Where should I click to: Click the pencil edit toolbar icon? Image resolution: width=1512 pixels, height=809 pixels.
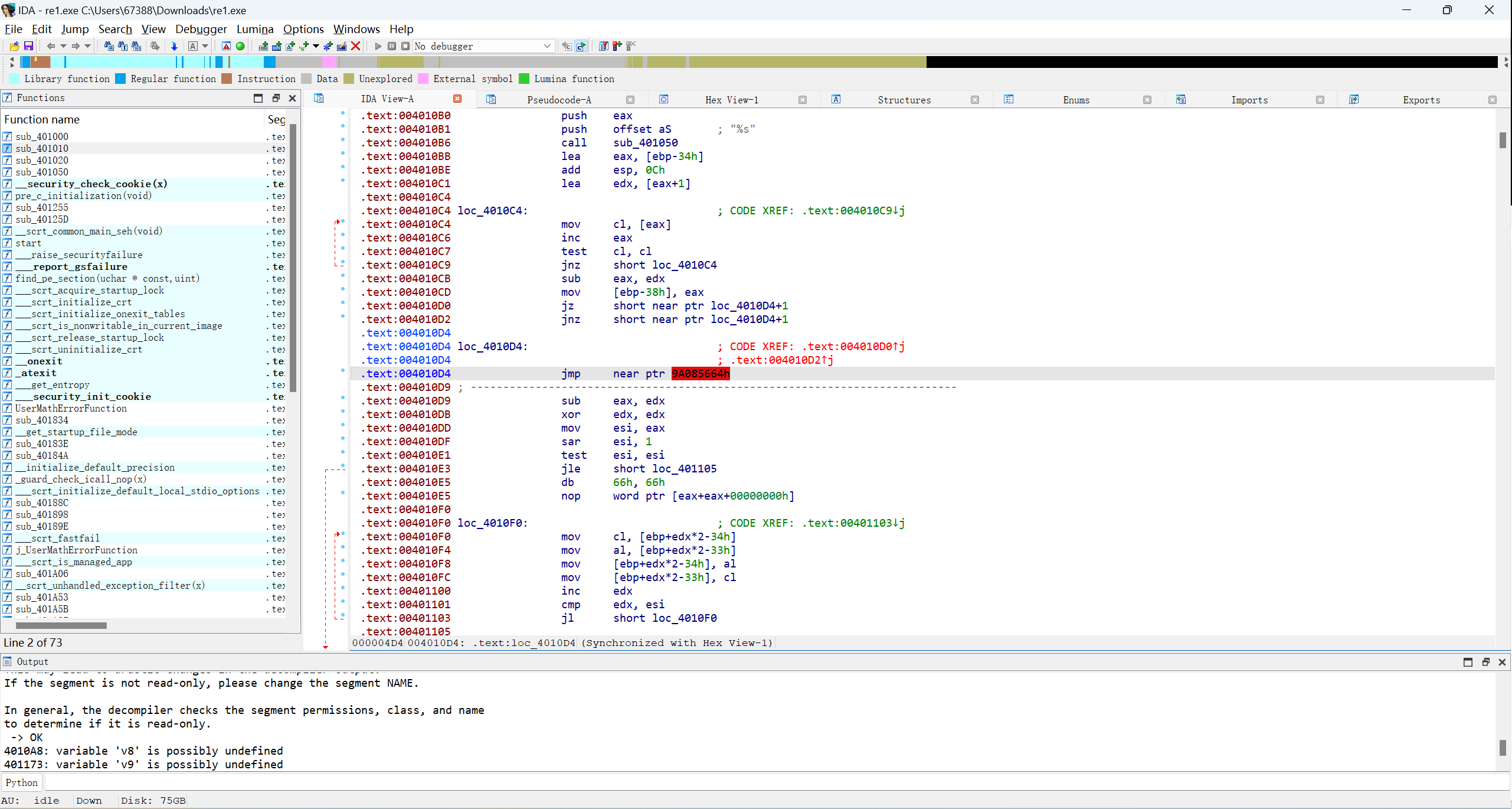coord(342,46)
